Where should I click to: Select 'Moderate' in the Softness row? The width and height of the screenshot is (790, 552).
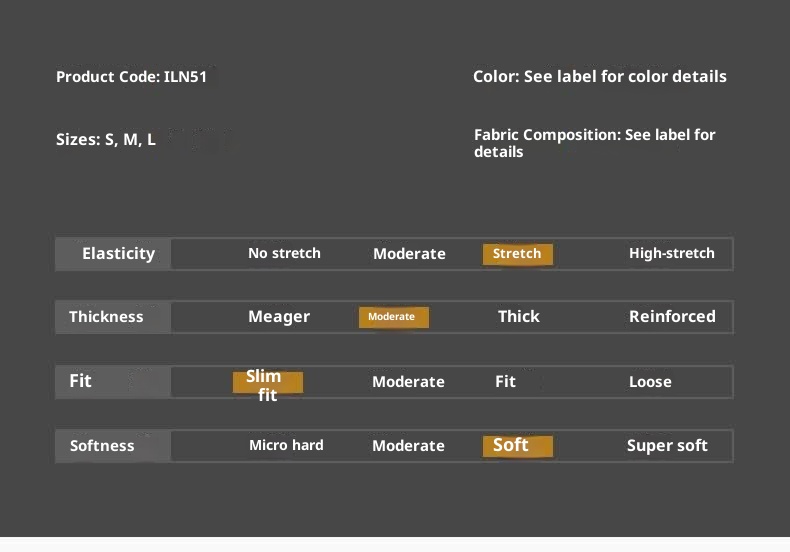pyautogui.click(x=408, y=446)
